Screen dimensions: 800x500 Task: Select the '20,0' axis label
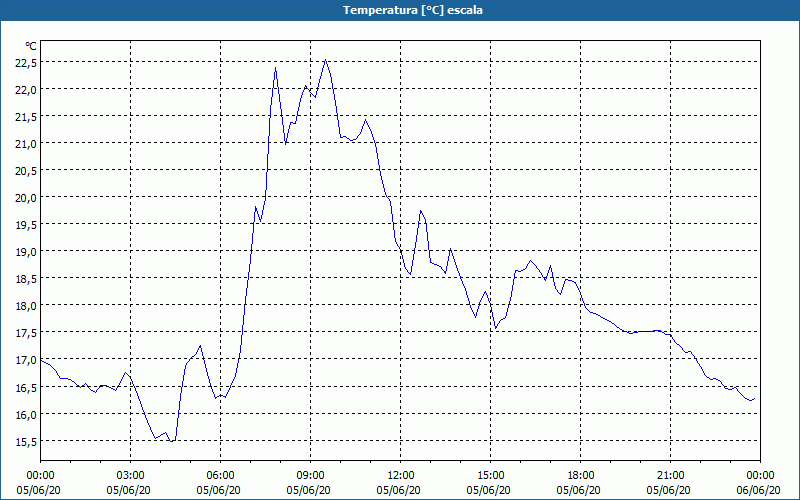(26, 198)
